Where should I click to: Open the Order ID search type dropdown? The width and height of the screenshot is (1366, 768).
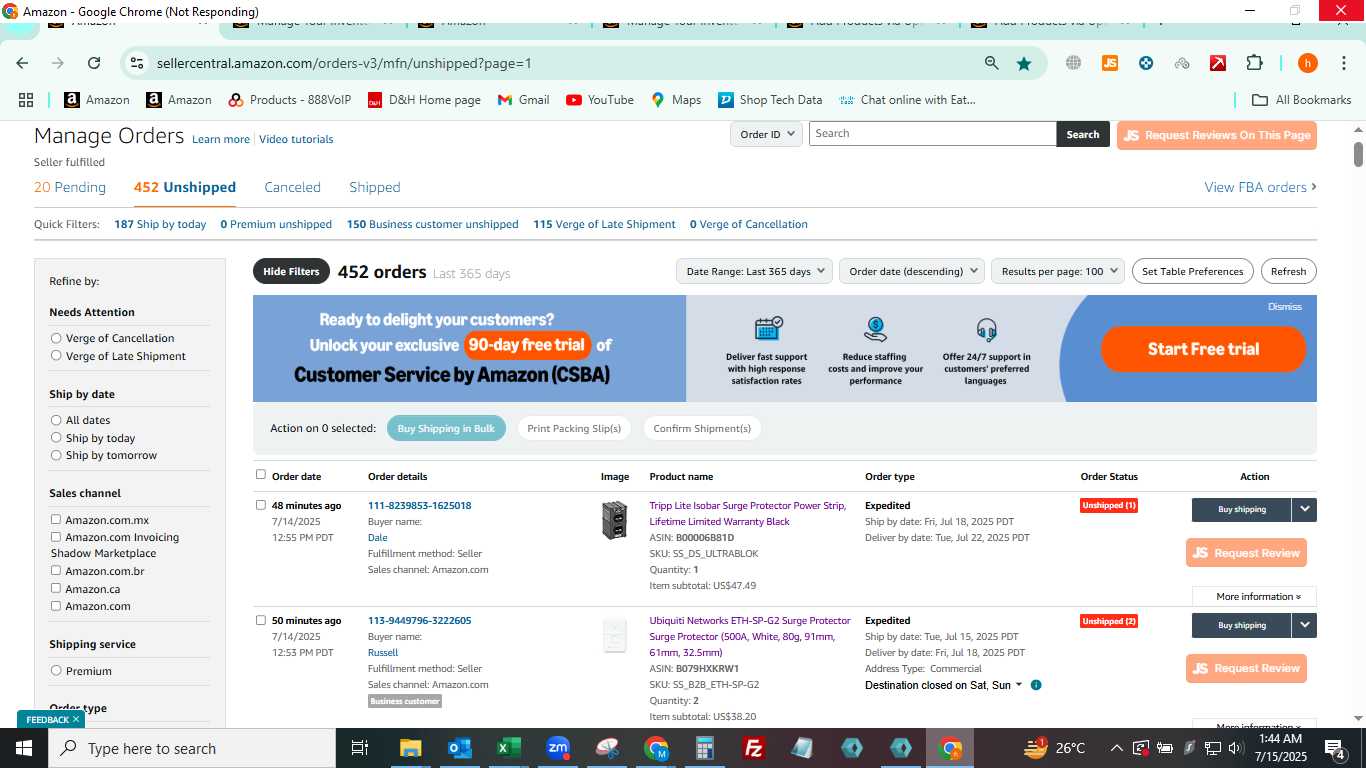point(767,134)
